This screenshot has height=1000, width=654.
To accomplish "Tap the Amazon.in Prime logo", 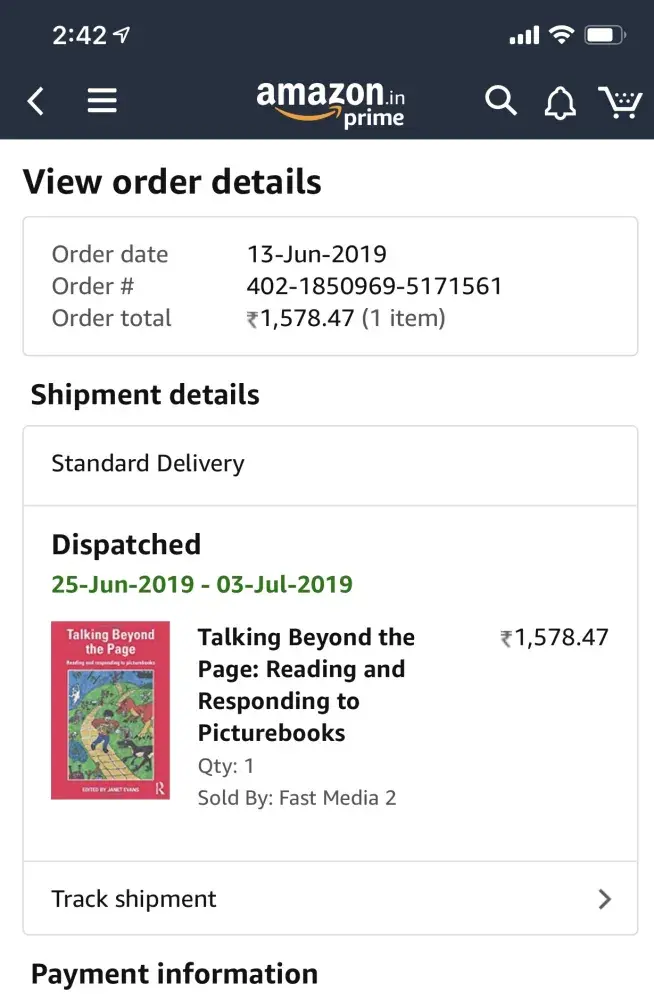I will click(330, 103).
